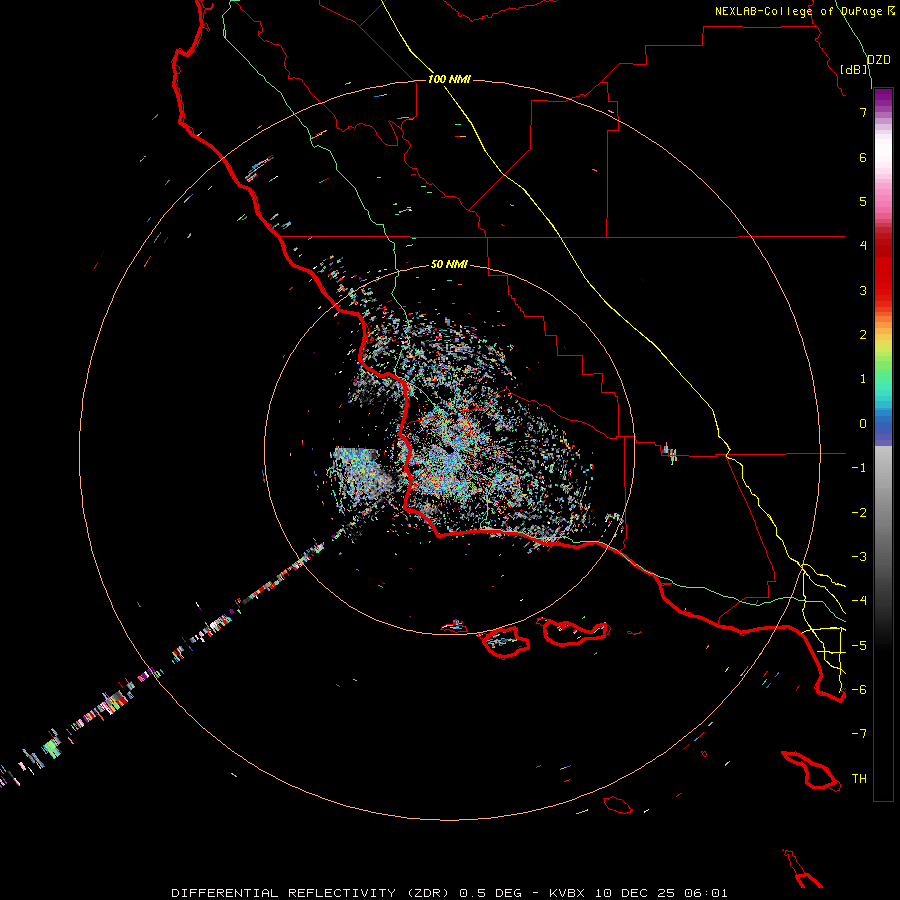The width and height of the screenshot is (900, 900).
Task: Click the 'KVBX 10 DEC 25 06:01' timestamp
Action: [x=638, y=893]
